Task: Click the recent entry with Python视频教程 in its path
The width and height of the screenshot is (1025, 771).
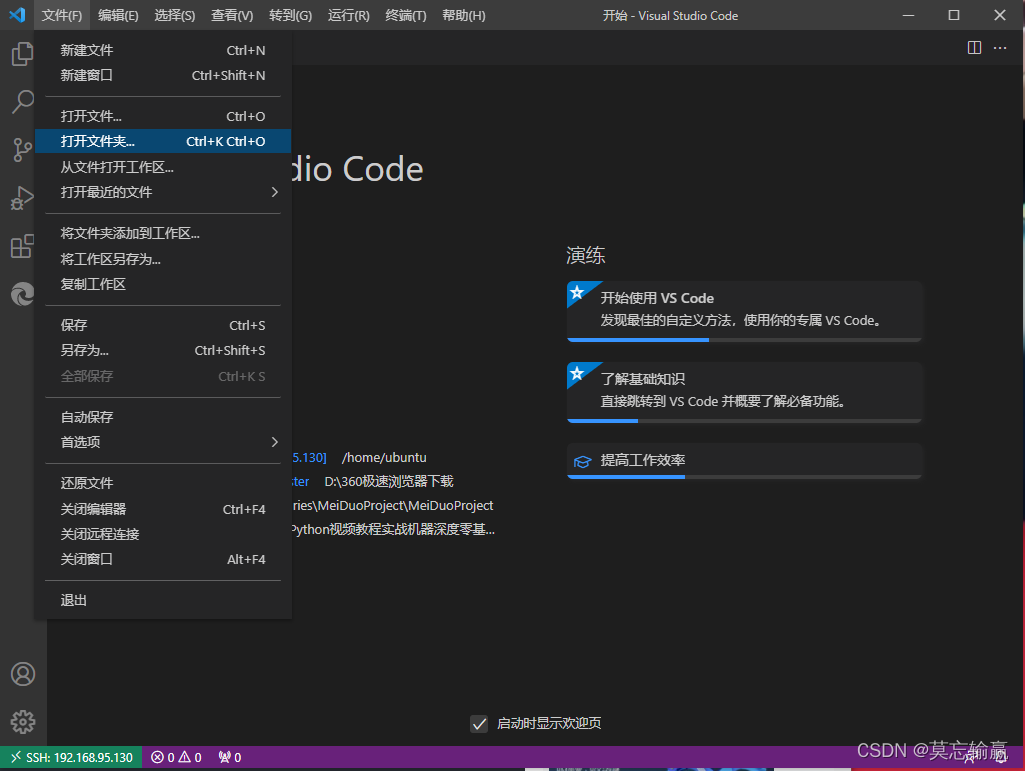Action: click(393, 529)
